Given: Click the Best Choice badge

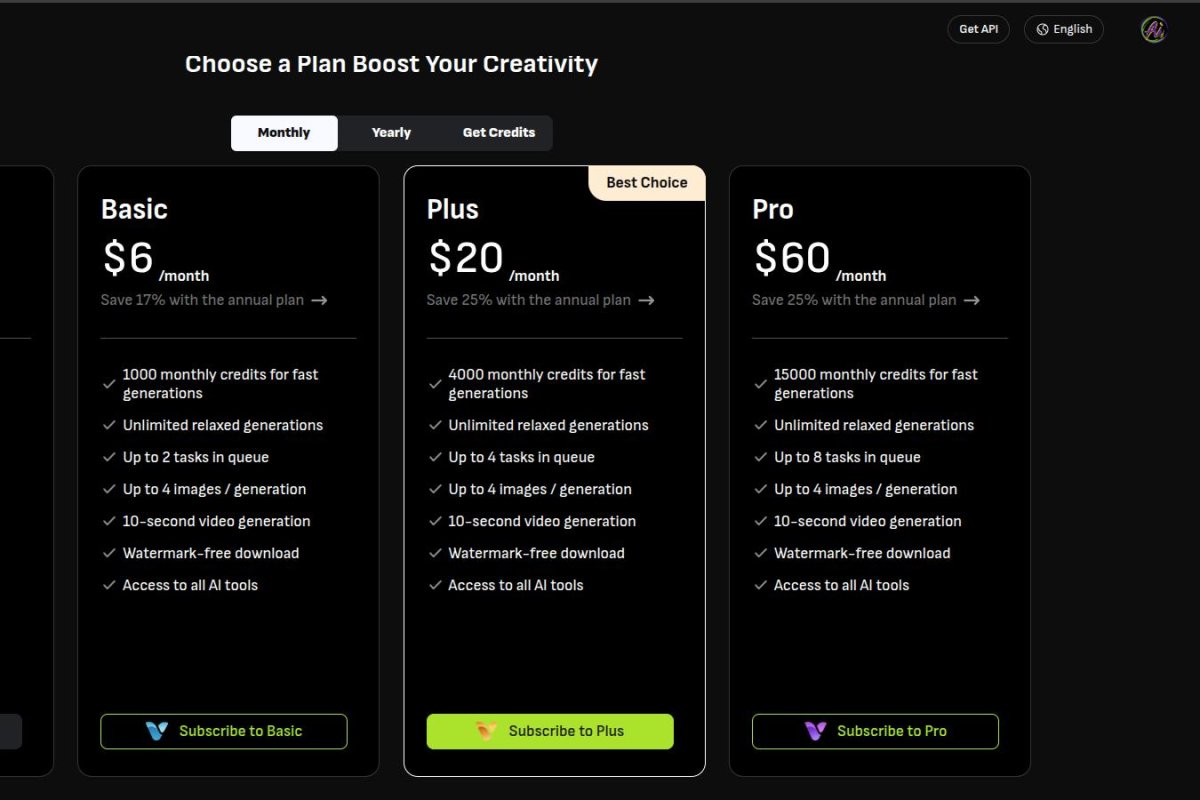Looking at the screenshot, I should (x=646, y=182).
